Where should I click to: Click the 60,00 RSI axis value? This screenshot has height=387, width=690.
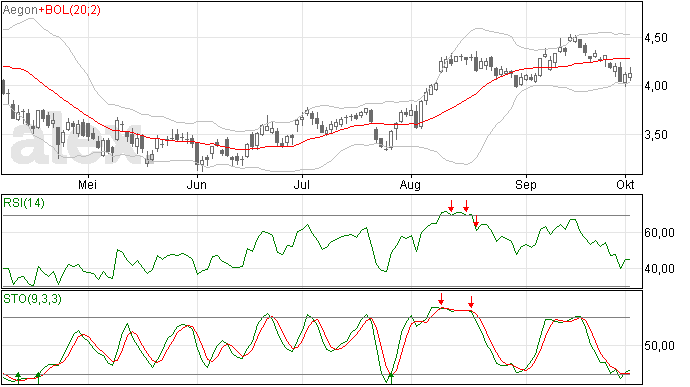tap(659, 233)
